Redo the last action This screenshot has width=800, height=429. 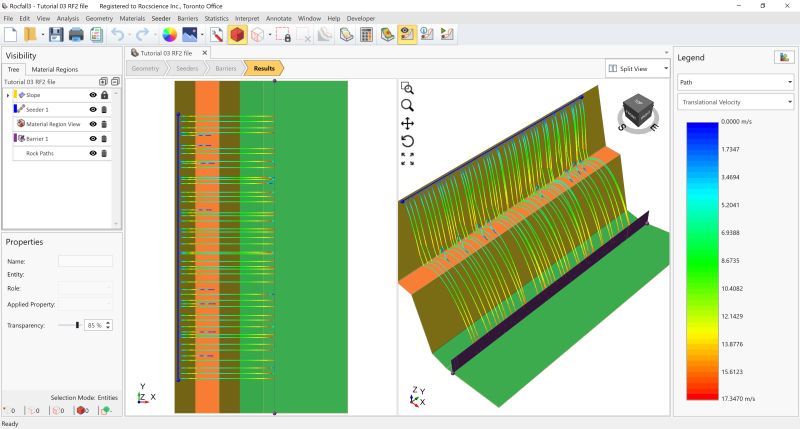tap(142, 35)
